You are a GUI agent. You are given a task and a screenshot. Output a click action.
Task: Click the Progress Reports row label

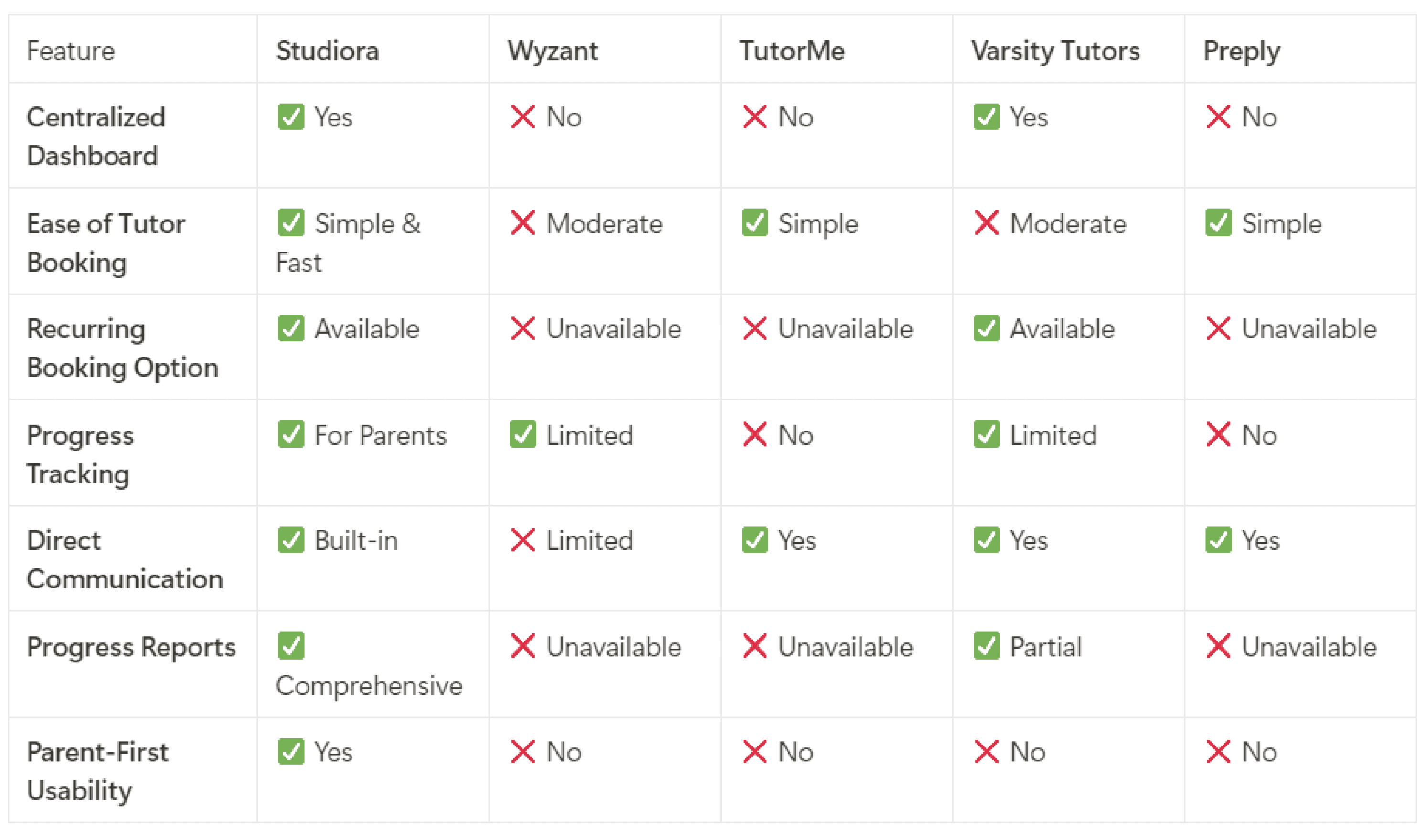click(x=131, y=647)
